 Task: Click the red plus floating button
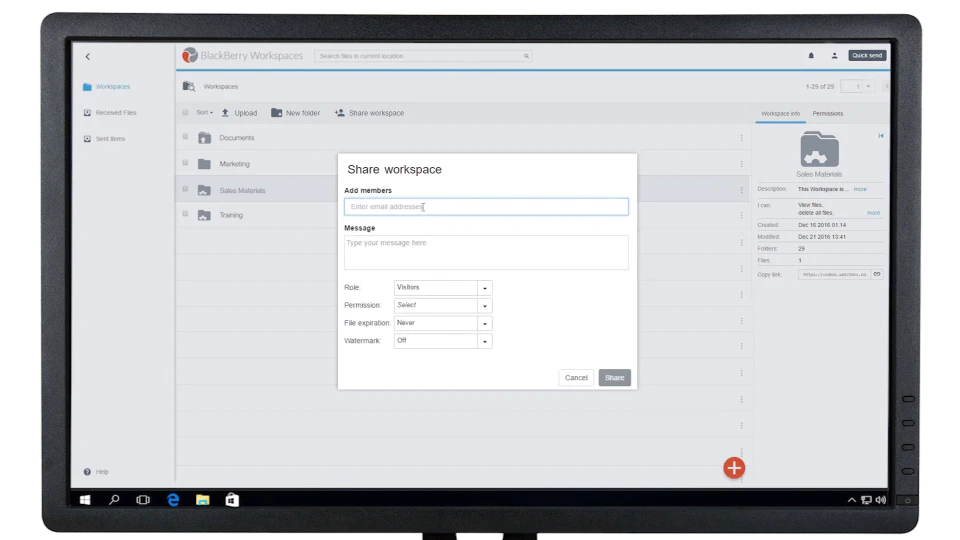click(x=734, y=468)
